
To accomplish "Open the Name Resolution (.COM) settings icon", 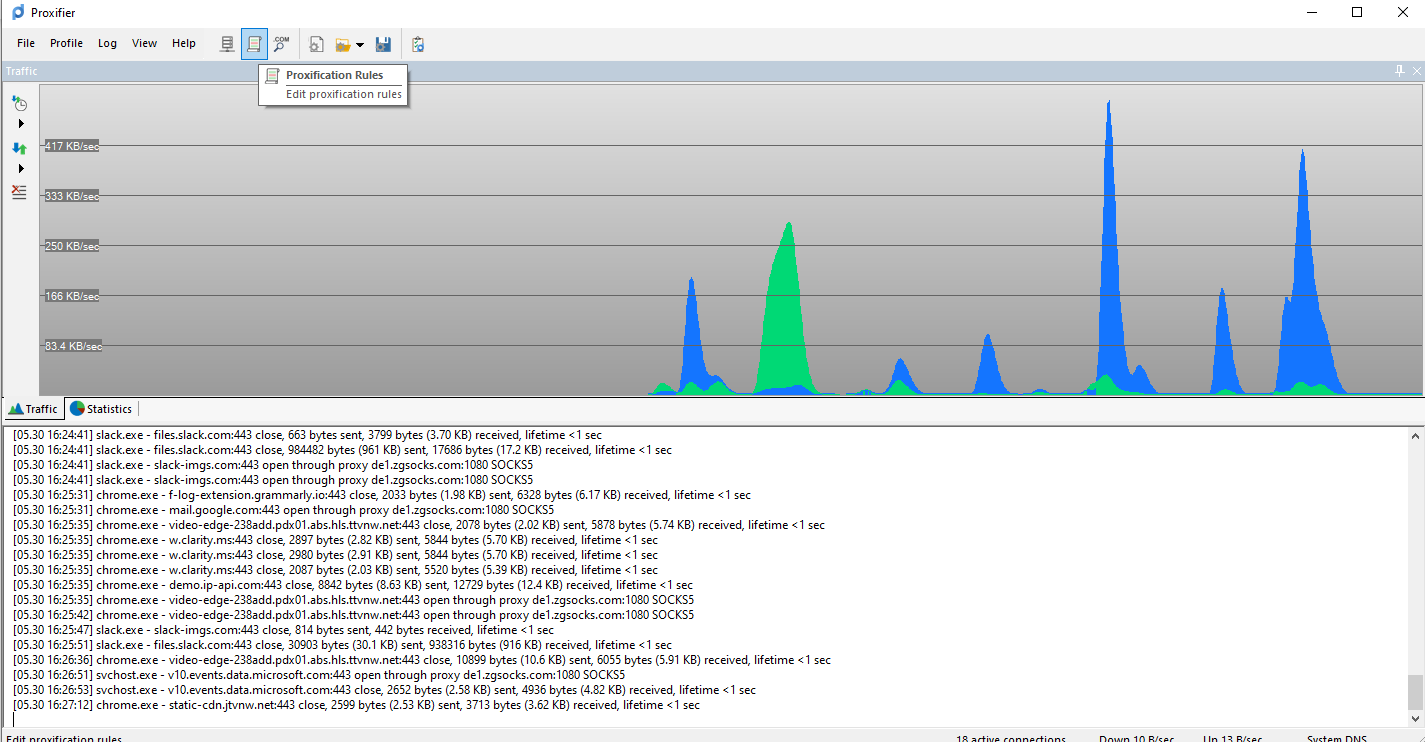I will point(281,44).
